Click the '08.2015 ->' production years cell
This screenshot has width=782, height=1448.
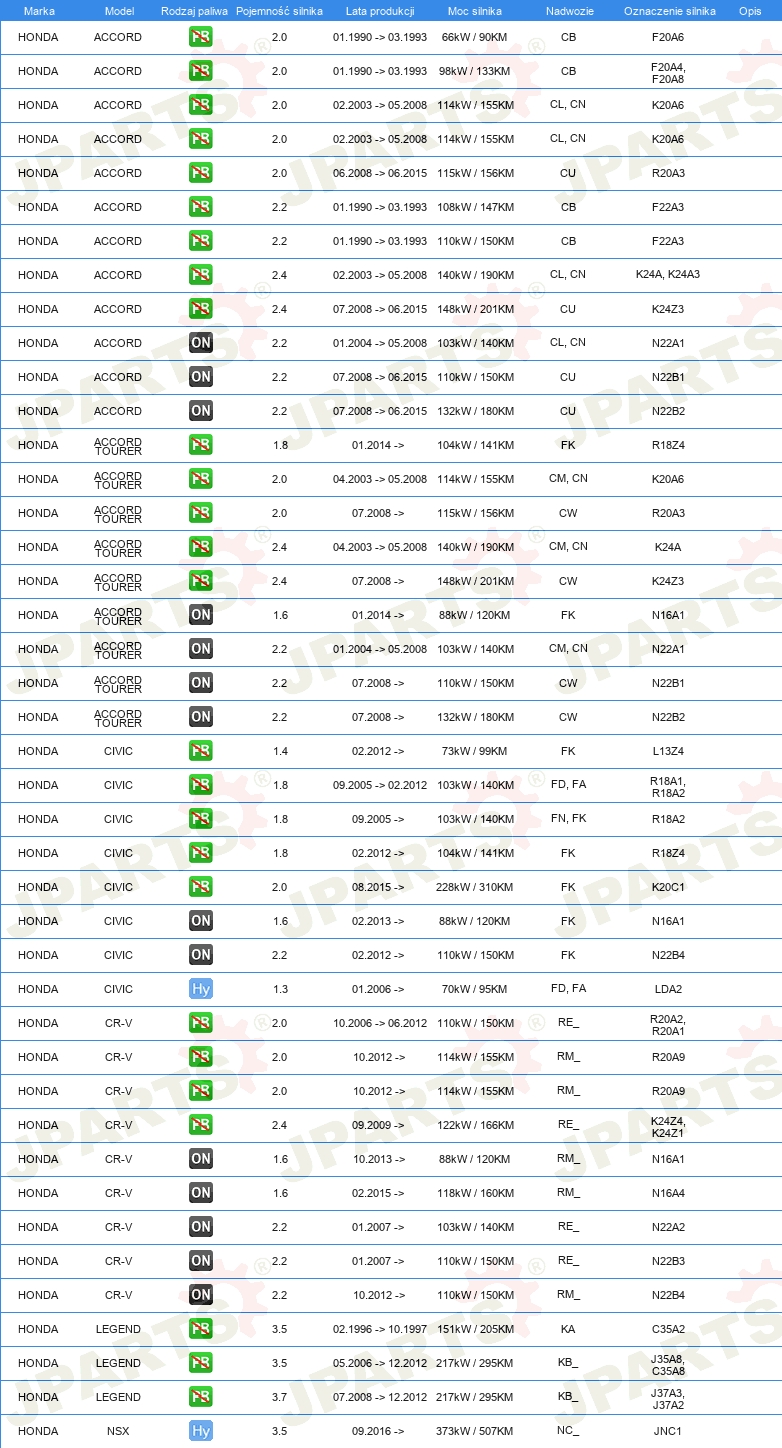378,887
